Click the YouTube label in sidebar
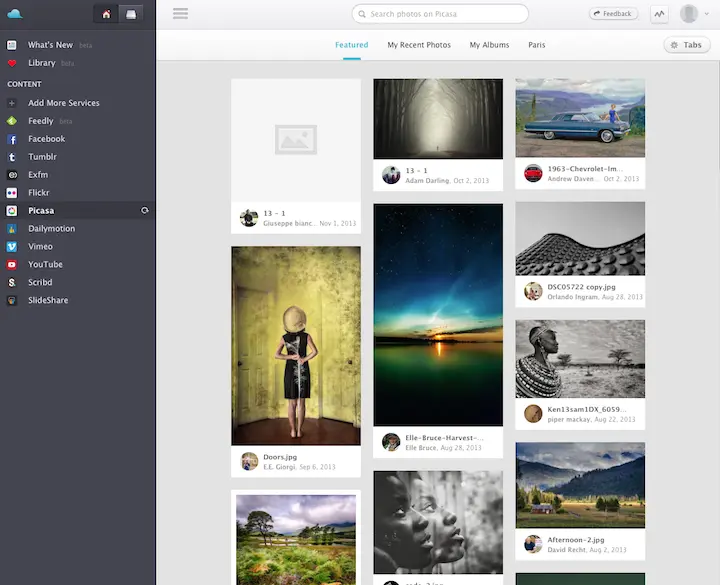 45,264
